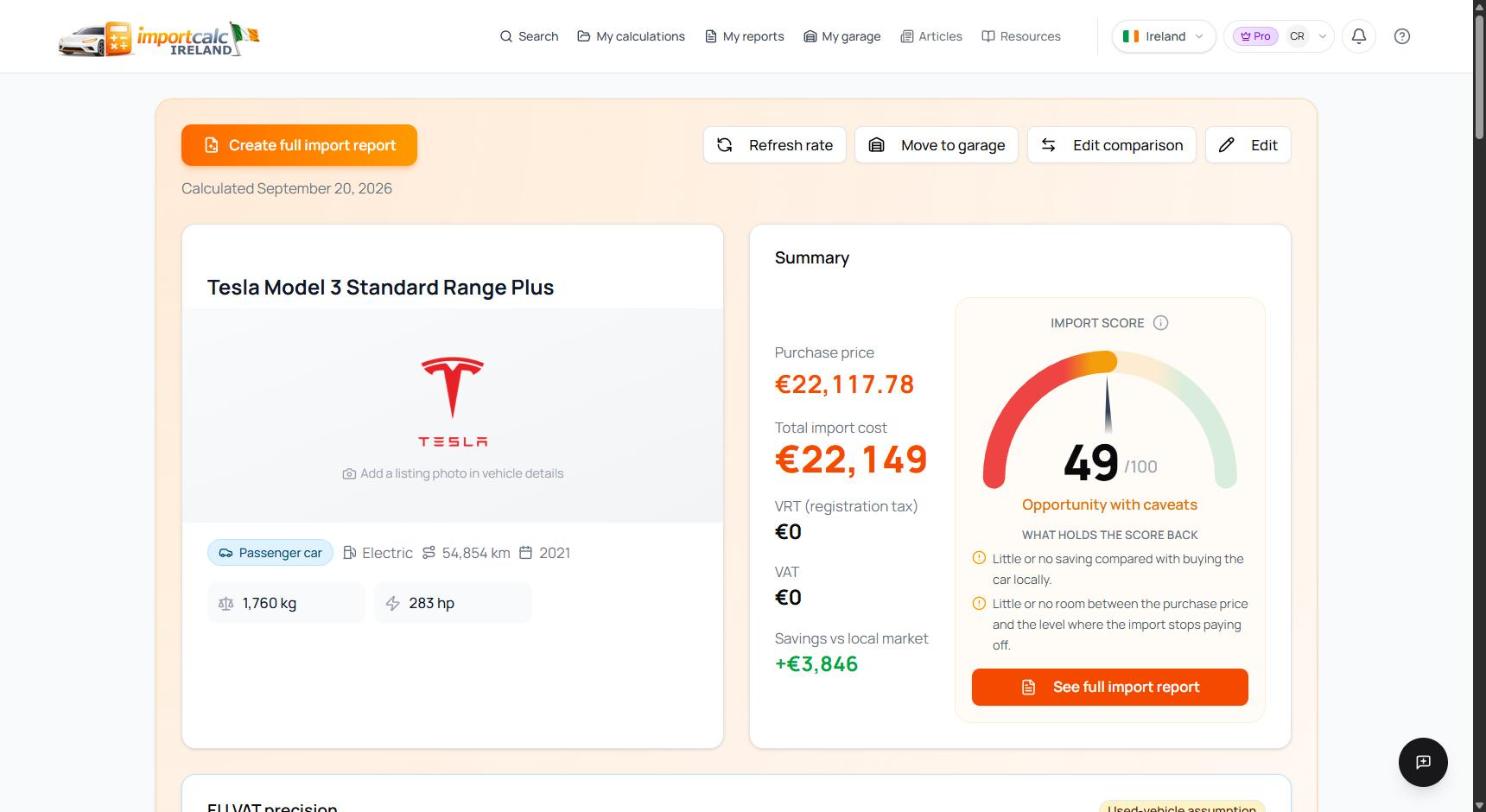The image size is (1486, 812).
Task: Click the magnifier icon beside Search
Action: click(506, 36)
